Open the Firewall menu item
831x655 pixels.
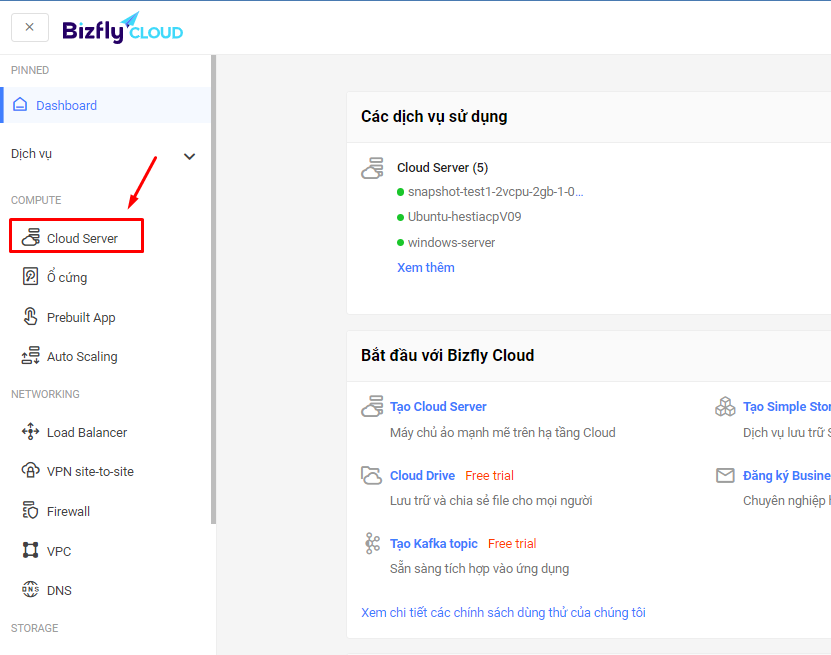tap(68, 511)
